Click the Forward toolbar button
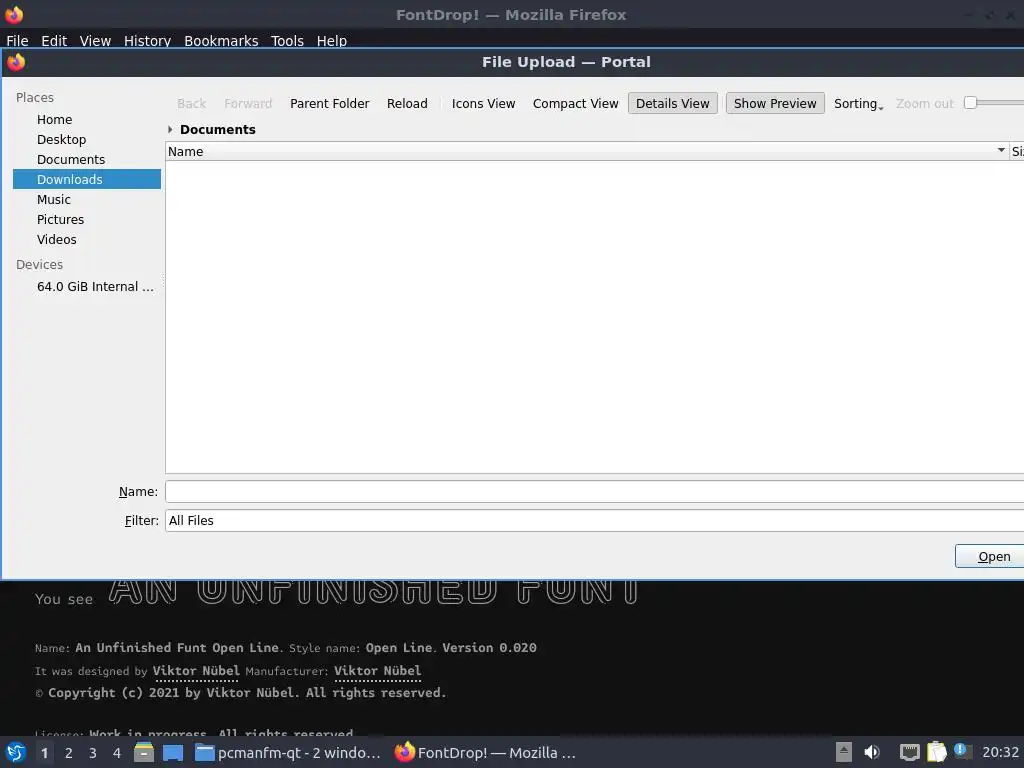The width and height of the screenshot is (1024, 768). [x=248, y=103]
